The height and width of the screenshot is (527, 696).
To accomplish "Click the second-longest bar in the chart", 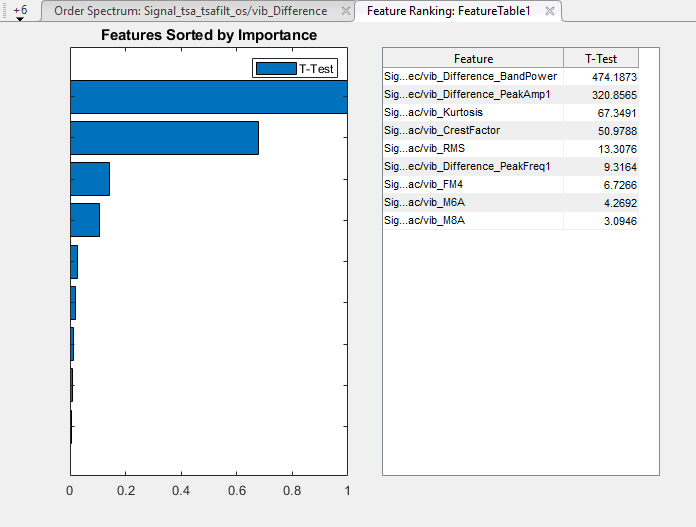I will tap(164, 138).
